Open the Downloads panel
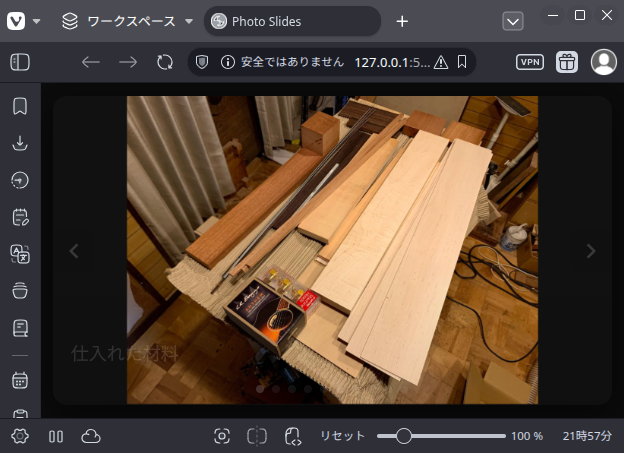Viewport: 624px width, 453px height. click(x=19, y=143)
